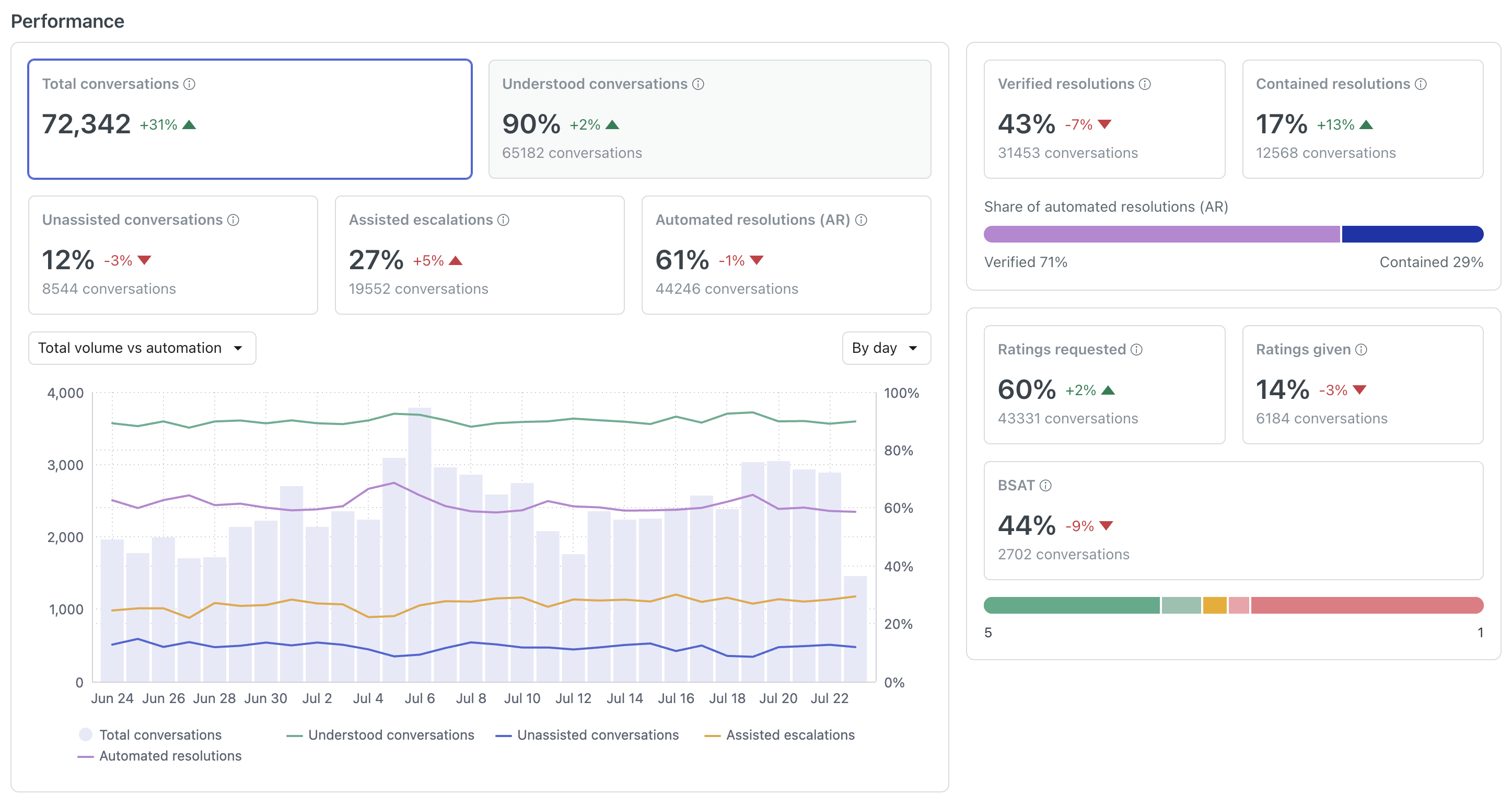Screen dimensions: 1512x805
Task: Click info icon beside Ratings given
Action: (x=1361, y=349)
